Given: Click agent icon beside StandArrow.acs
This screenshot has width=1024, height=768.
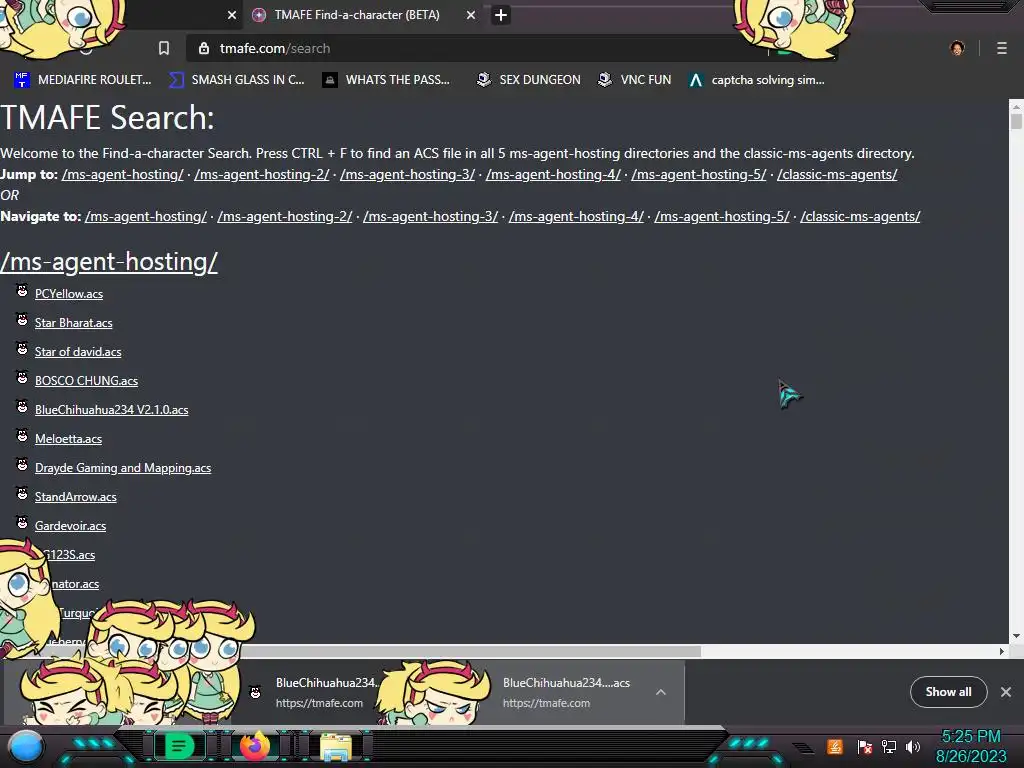Looking at the screenshot, I should pyautogui.click(x=22, y=494).
